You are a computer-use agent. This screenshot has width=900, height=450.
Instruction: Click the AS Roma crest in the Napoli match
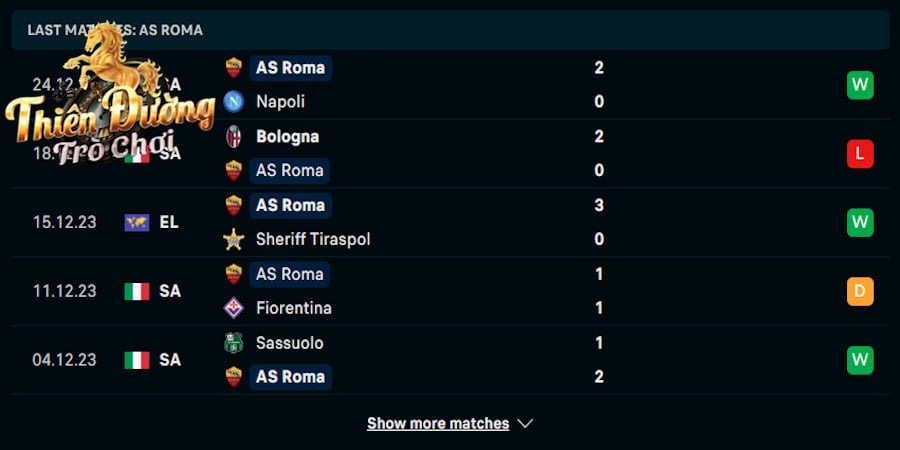tap(234, 68)
